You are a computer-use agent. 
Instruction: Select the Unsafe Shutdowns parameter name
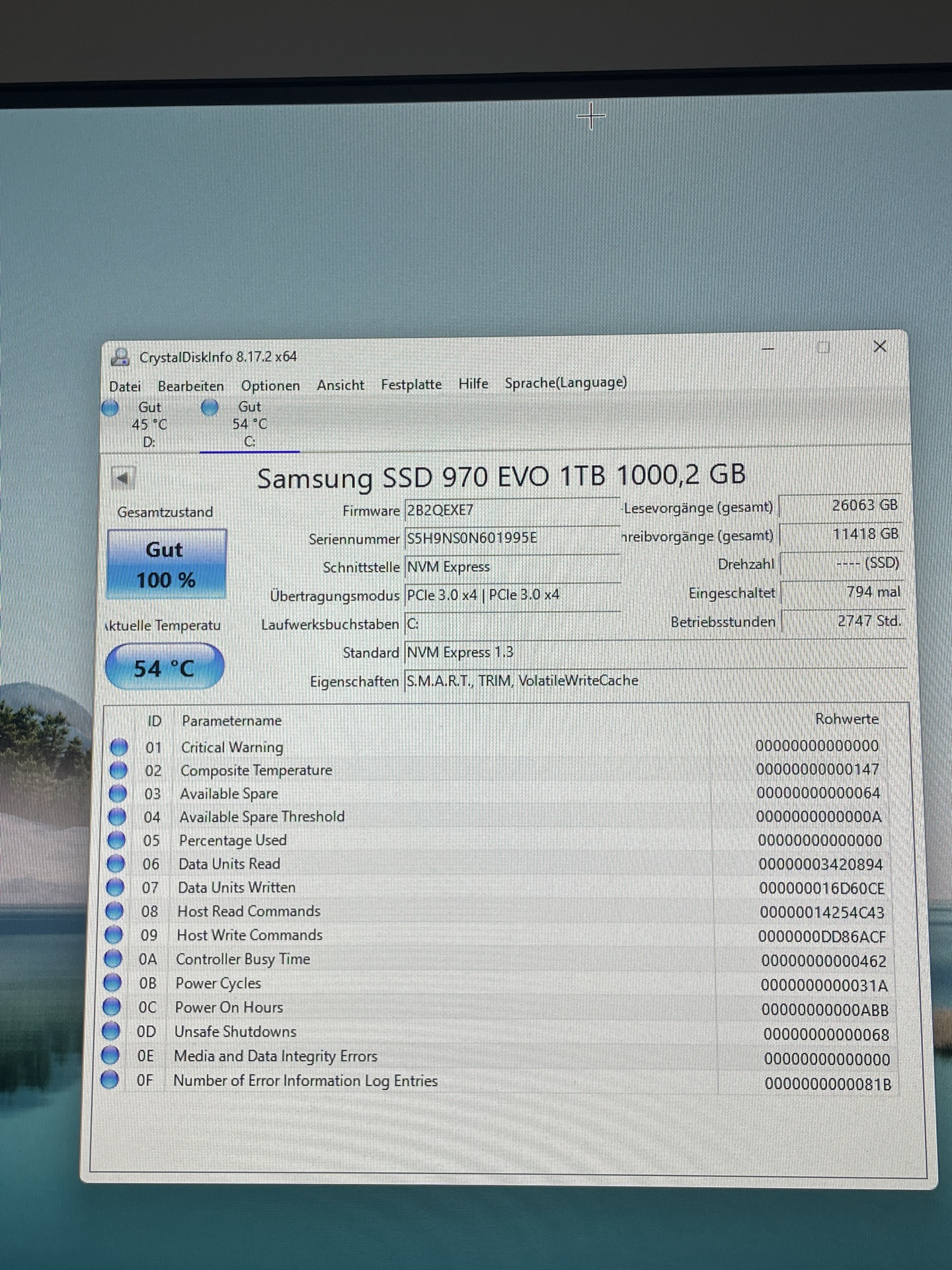[235, 1031]
